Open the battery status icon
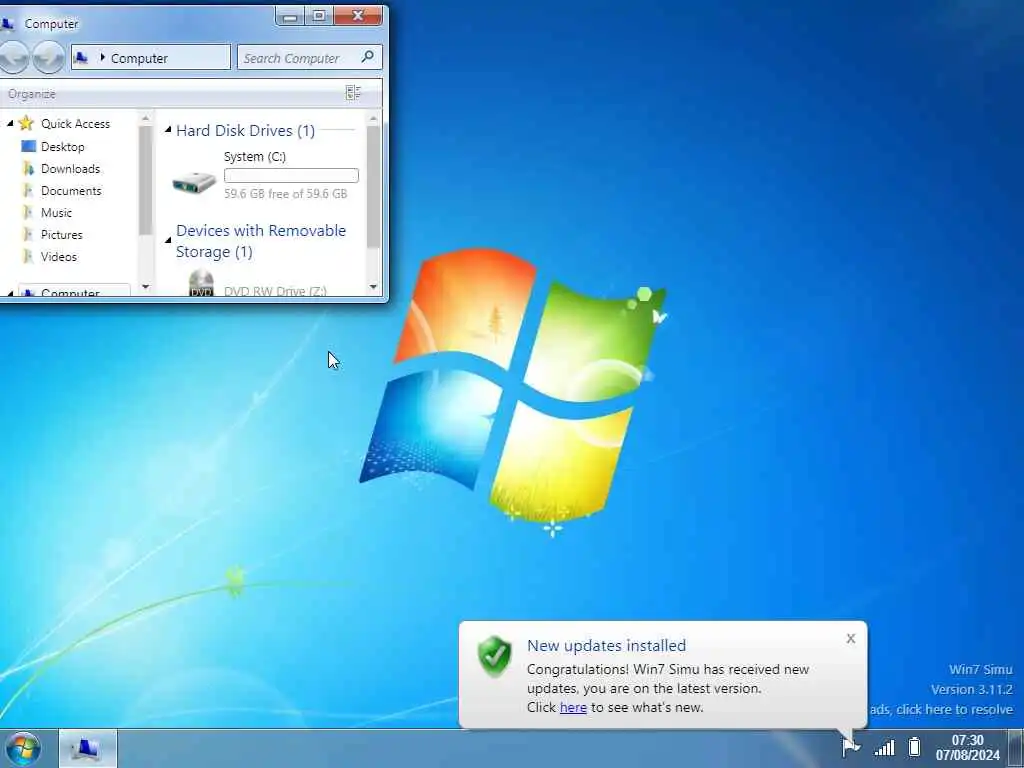Image resolution: width=1024 pixels, height=768 pixels. click(915, 746)
